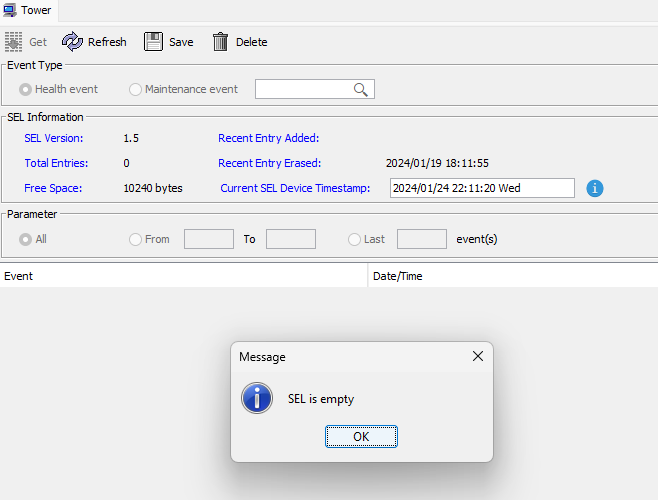The image size is (658, 500).
Task: Click the Total Entries label
Action: click(x=56, y=163)
